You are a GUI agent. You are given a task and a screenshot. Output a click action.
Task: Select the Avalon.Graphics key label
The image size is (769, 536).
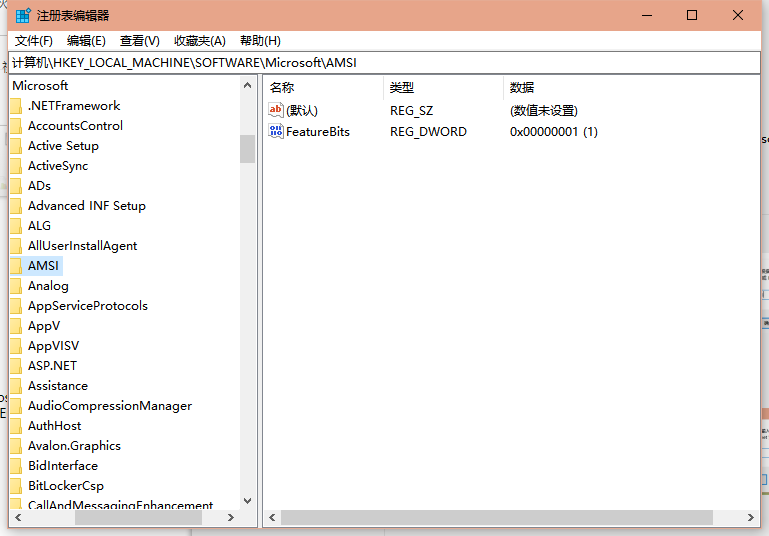(x=74, y=446)
